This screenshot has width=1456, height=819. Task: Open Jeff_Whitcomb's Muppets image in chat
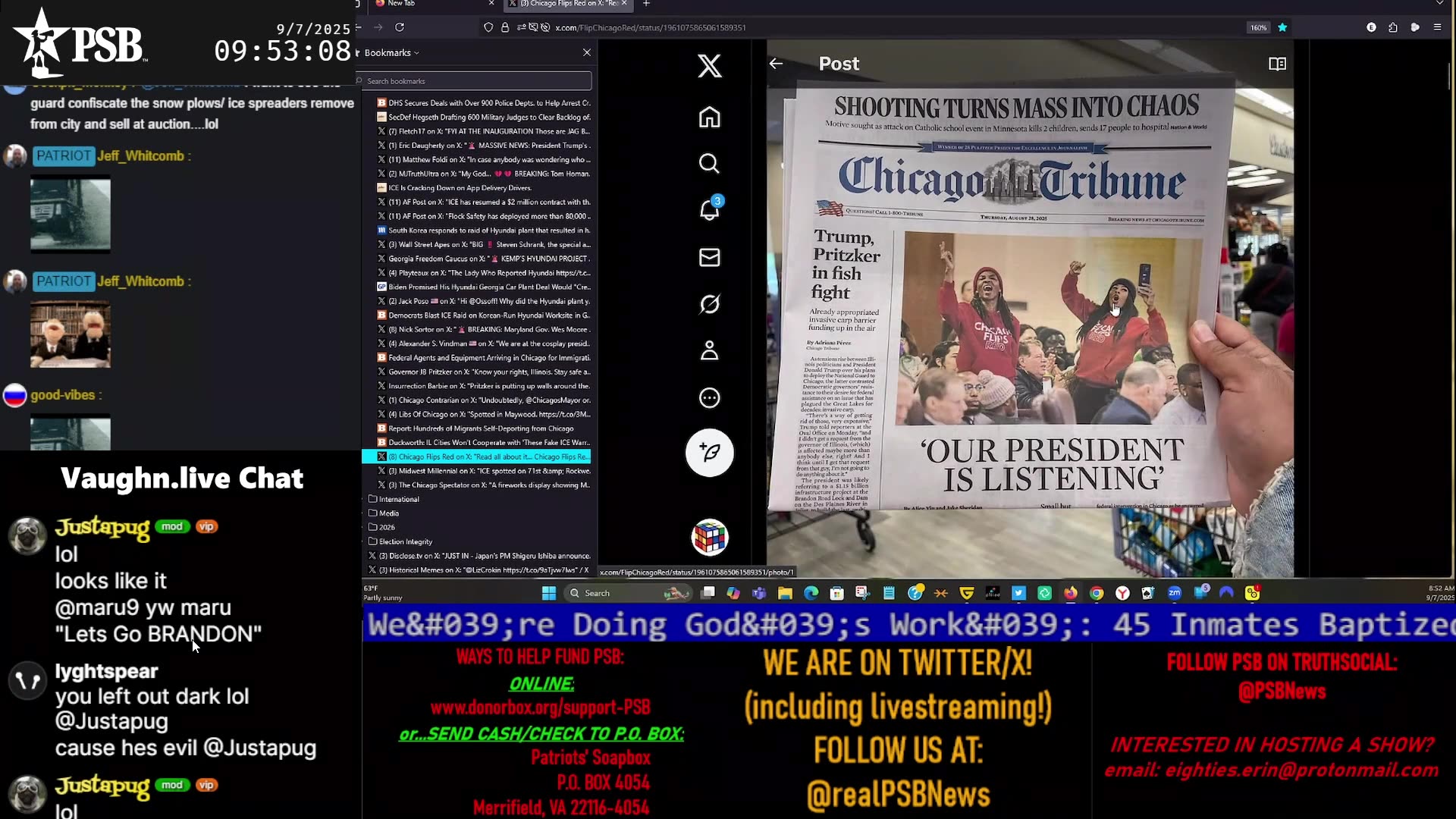point(71,334)
